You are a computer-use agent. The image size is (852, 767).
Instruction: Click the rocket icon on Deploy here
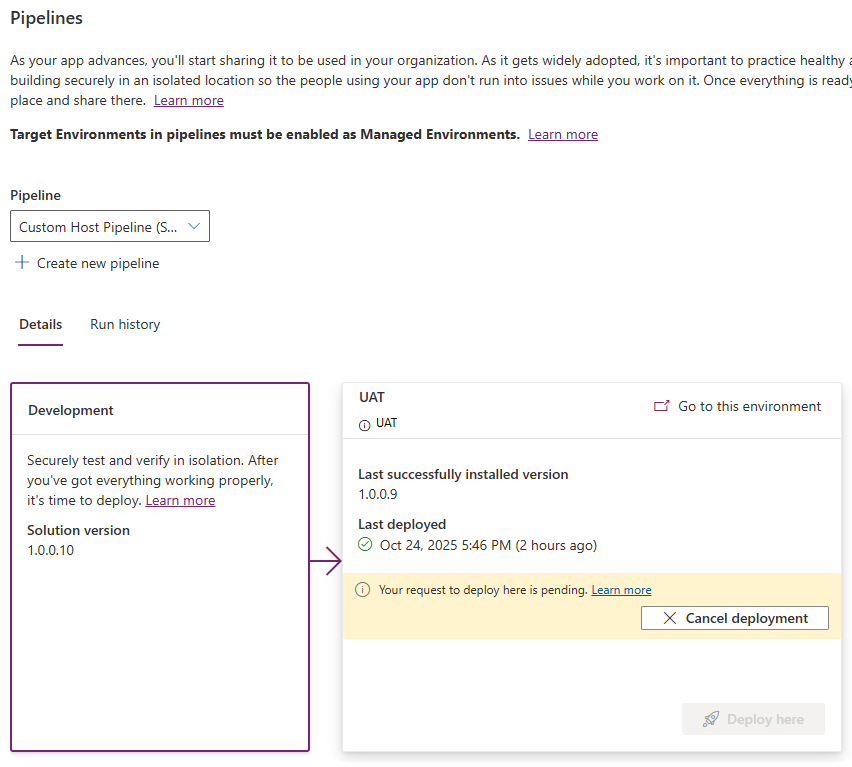click(x=711, y=719)
